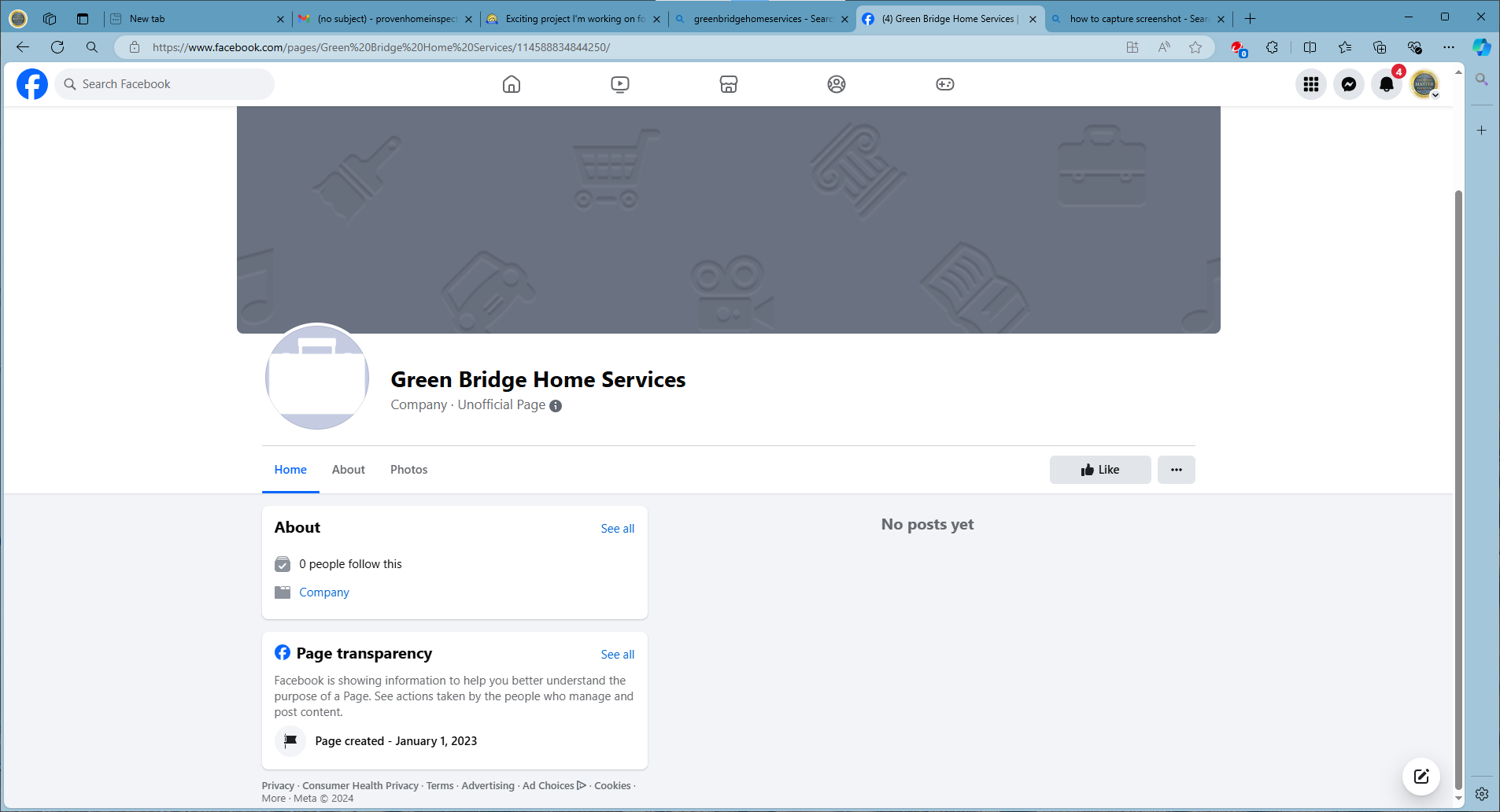Open browser Extensions menu
The width and height of the screenshot is (1500, 812).
(x=1273, y=47)
